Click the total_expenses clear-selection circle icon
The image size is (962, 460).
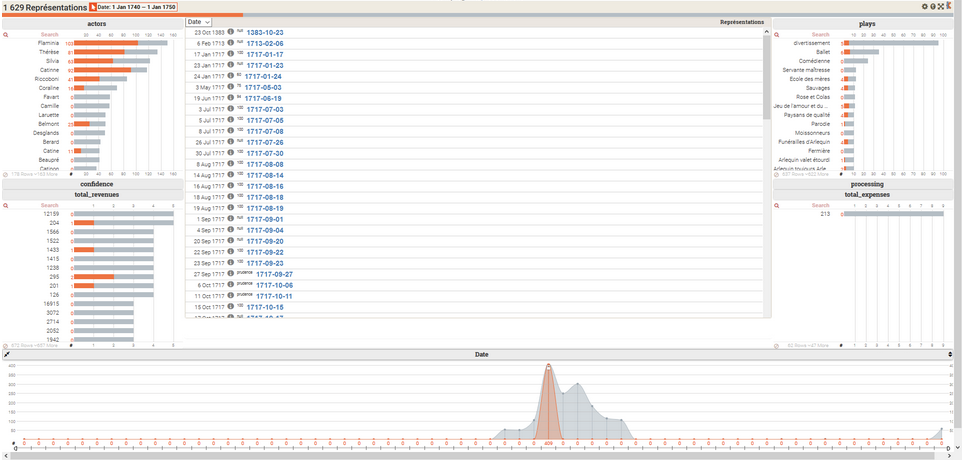pyautogui.click(x=777, y=346)
